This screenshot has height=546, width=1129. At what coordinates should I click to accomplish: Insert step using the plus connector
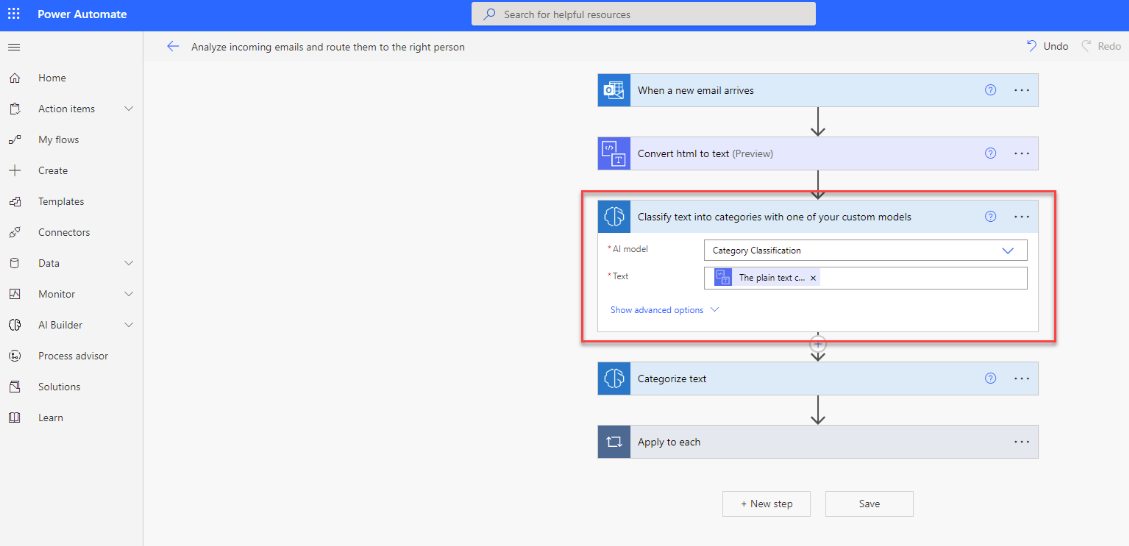(817, 344)
